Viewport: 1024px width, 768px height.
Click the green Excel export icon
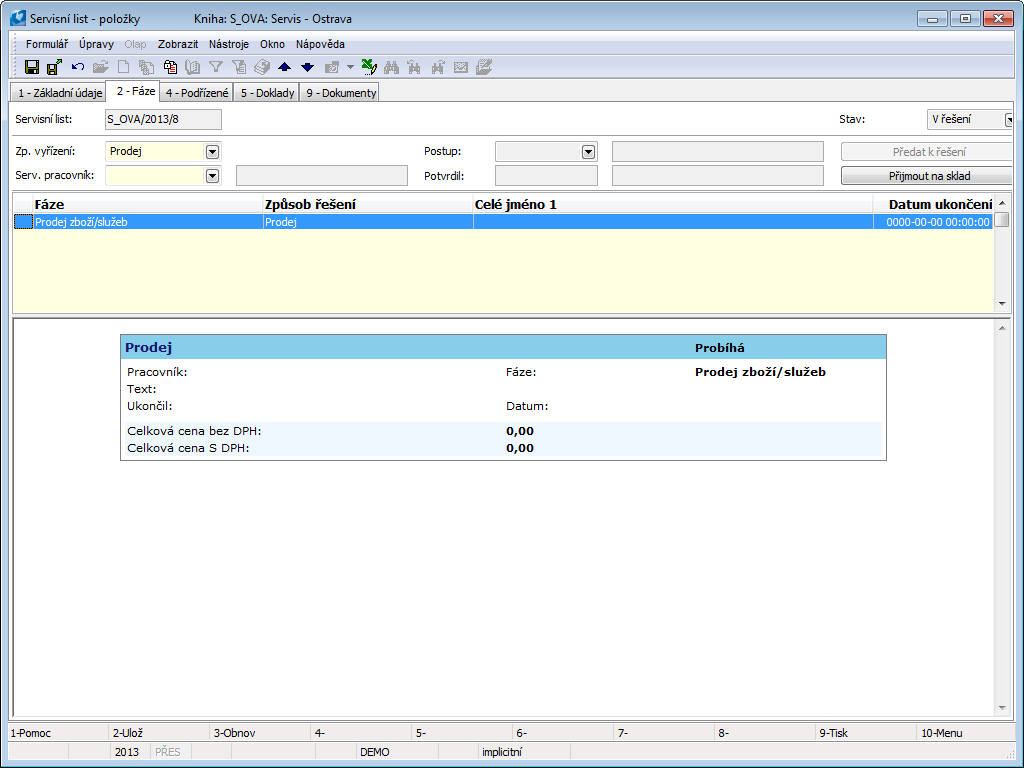click(x=369, y=67)
